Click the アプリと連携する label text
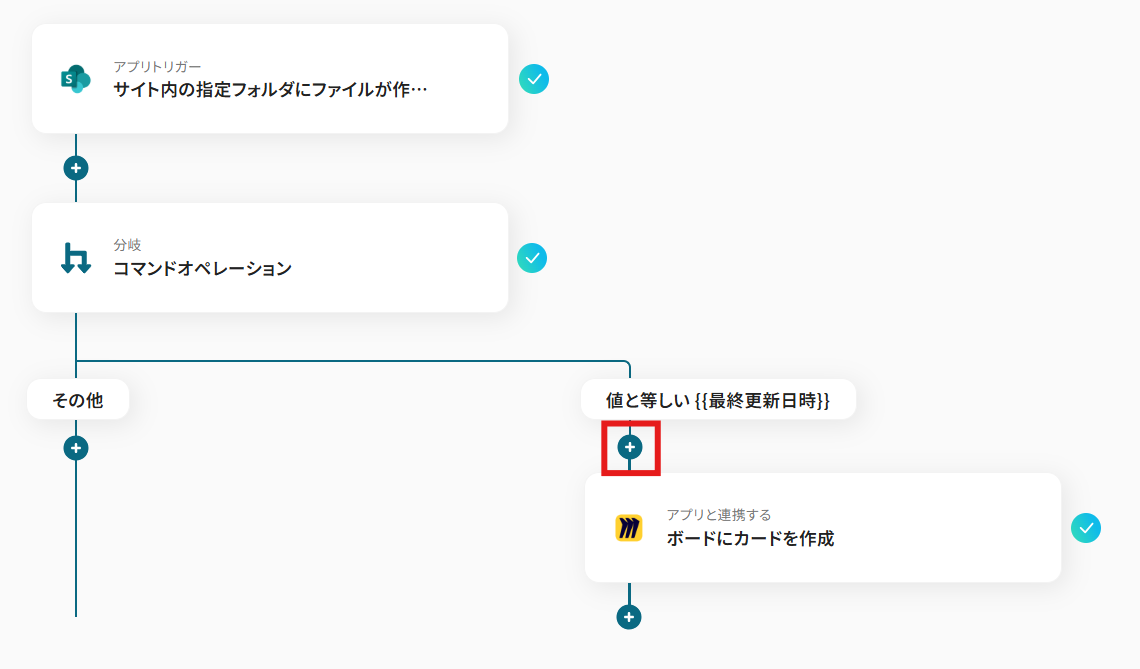 (x=719, y=515)
